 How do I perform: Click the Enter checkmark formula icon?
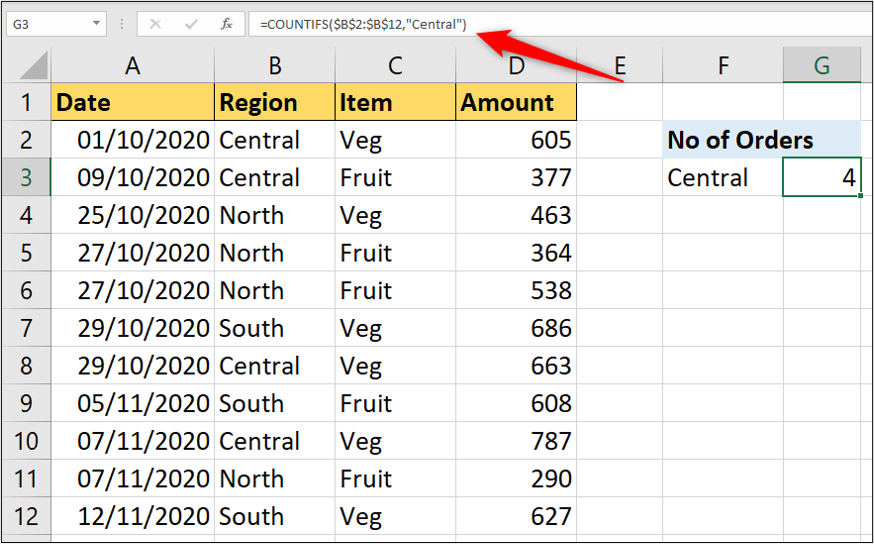point(191,25)
